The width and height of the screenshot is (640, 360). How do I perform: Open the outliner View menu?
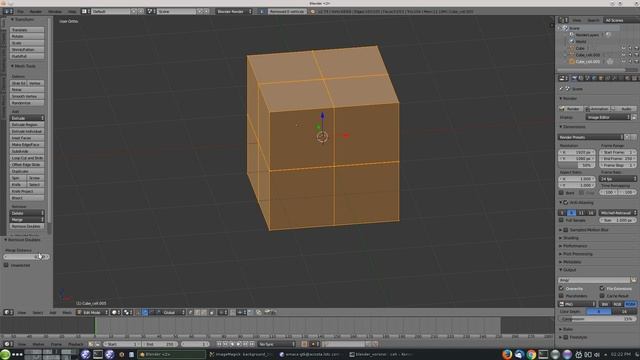577,20
